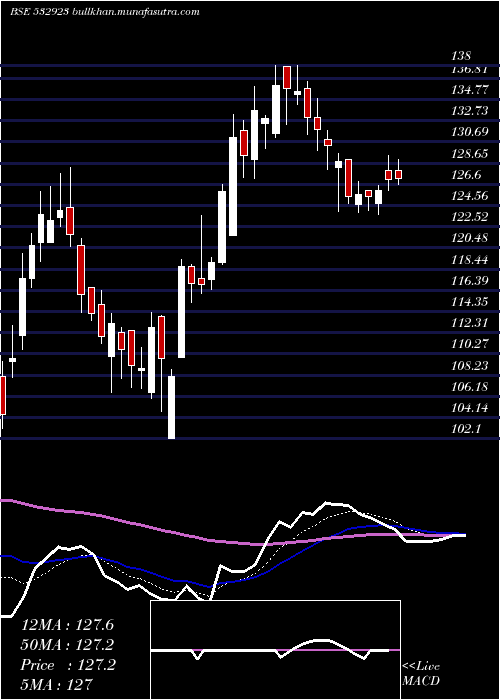This screenshot has height=700, width=500.
Task: Click the 118.44 price axis label
Action: coord(470,260)
